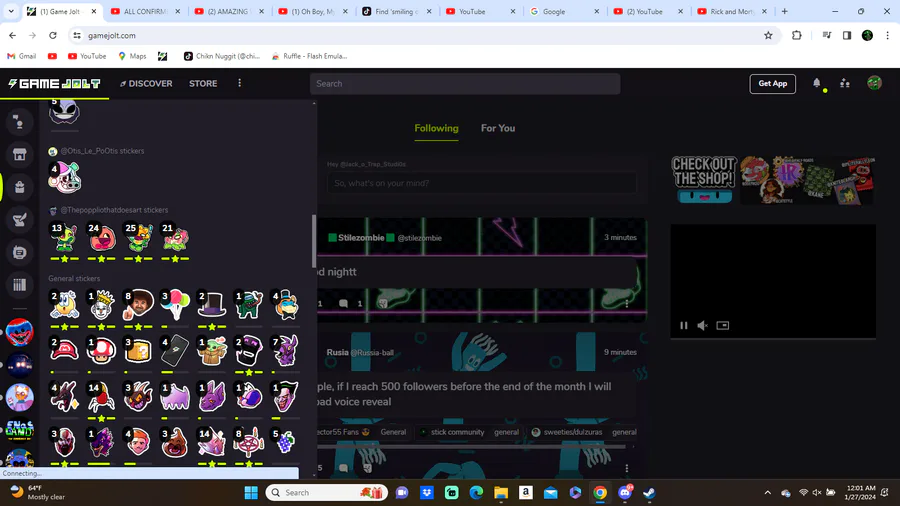The width and height of the screenshot is (900, 506).
Task: Open the backpack icon in sidebar
Action: click(x=20, y=187)
